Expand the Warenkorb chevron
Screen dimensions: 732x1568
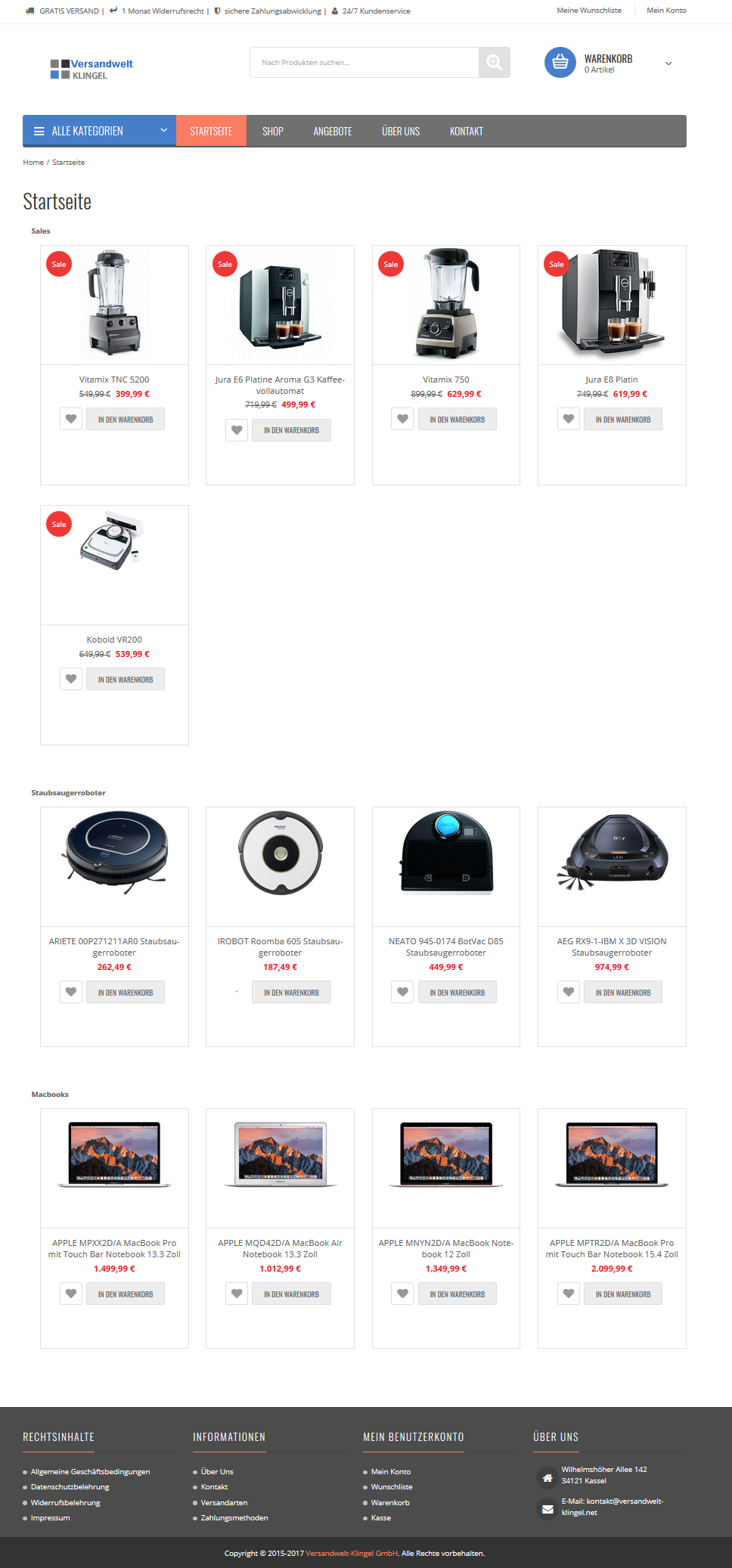tap(668, 64)
